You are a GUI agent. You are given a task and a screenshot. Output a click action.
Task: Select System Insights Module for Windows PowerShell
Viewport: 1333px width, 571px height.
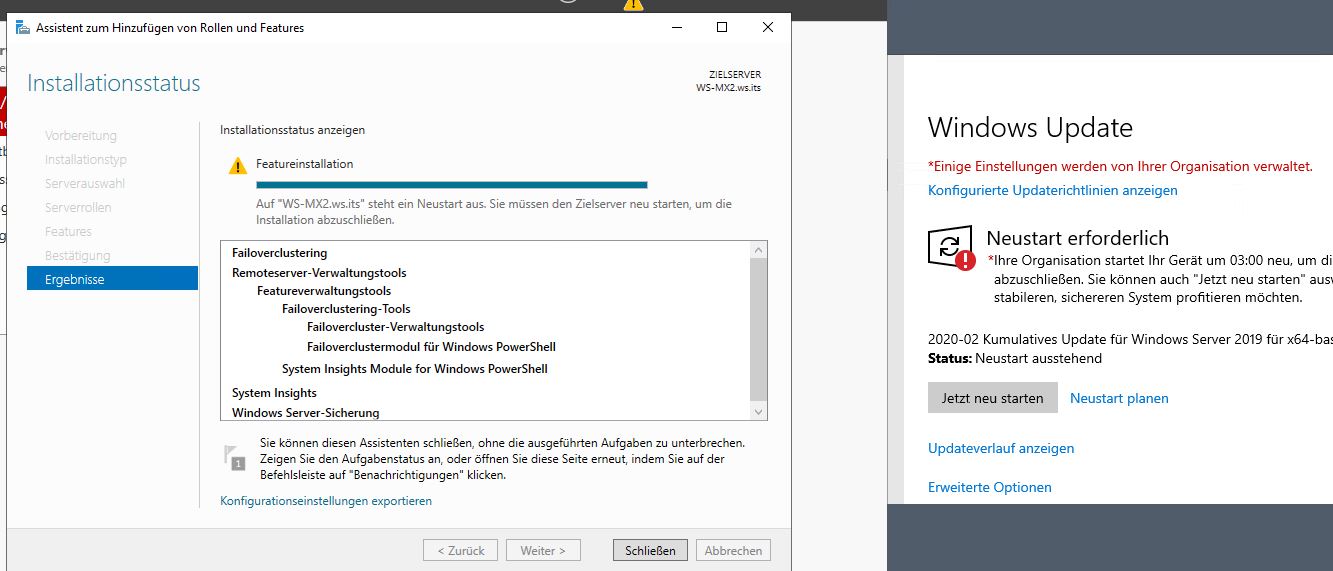coord(415,369)
